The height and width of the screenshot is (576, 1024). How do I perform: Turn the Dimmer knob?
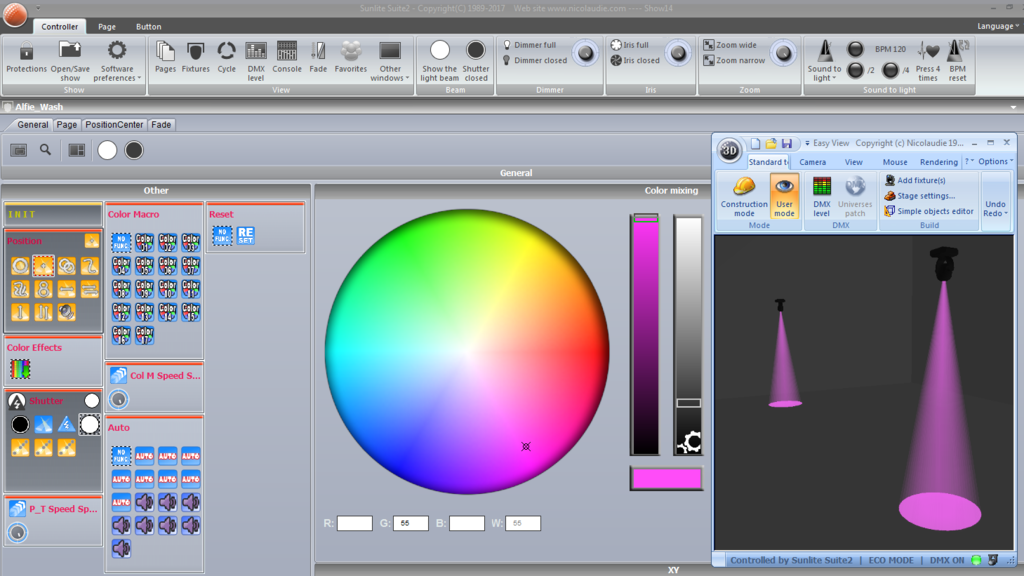point(585,53)
